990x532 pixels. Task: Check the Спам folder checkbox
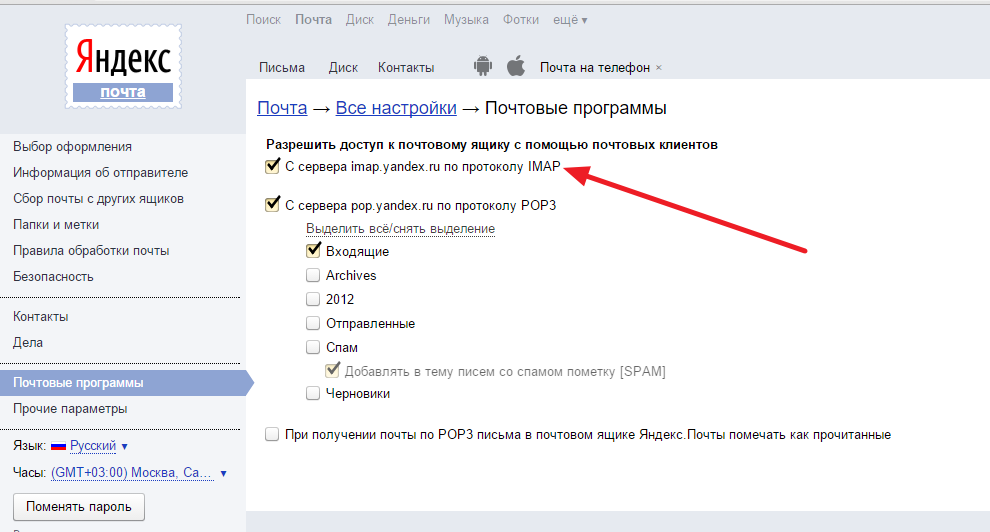(x=313, y=347)
